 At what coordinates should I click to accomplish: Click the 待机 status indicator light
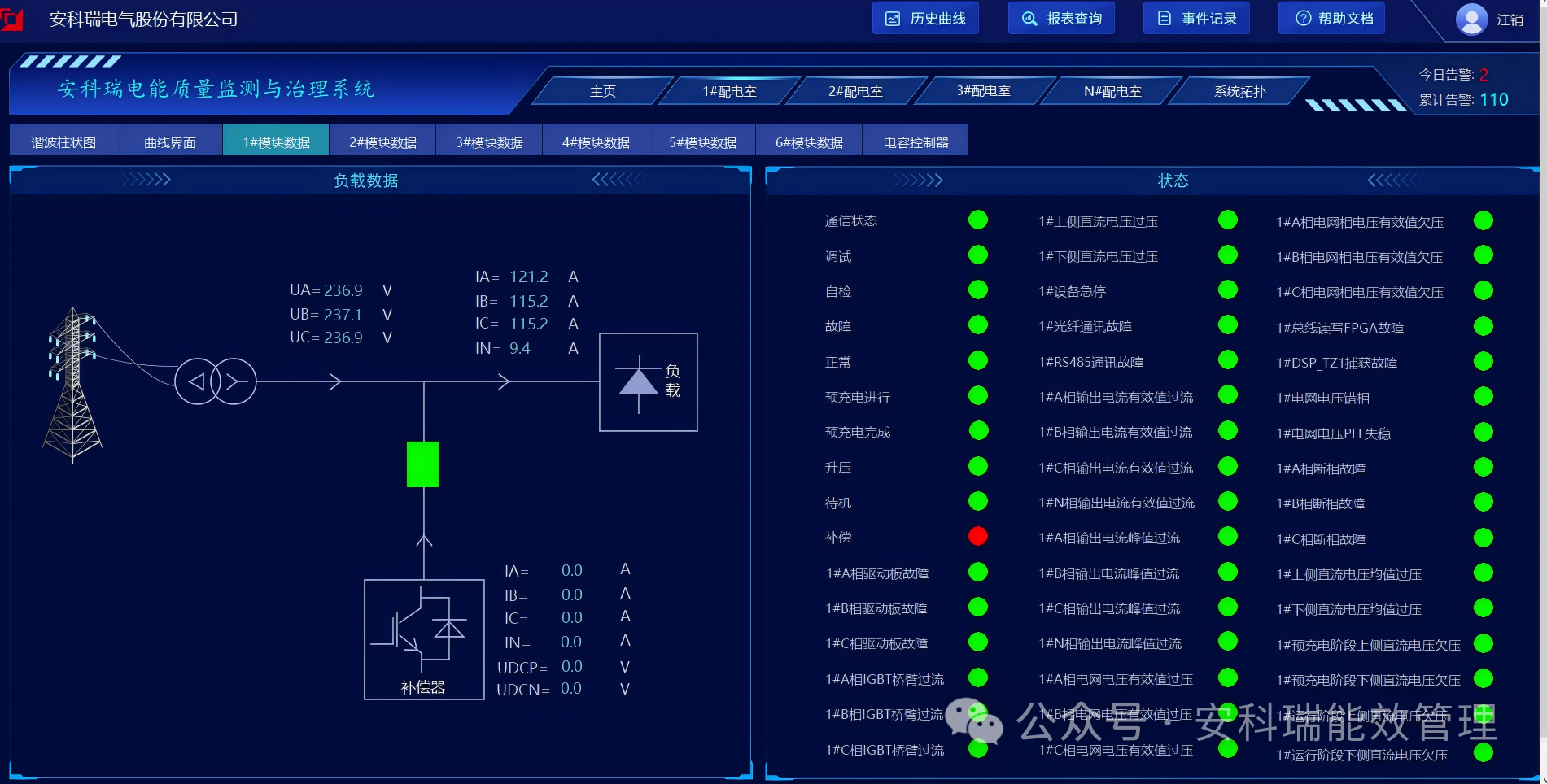(978, 501)
